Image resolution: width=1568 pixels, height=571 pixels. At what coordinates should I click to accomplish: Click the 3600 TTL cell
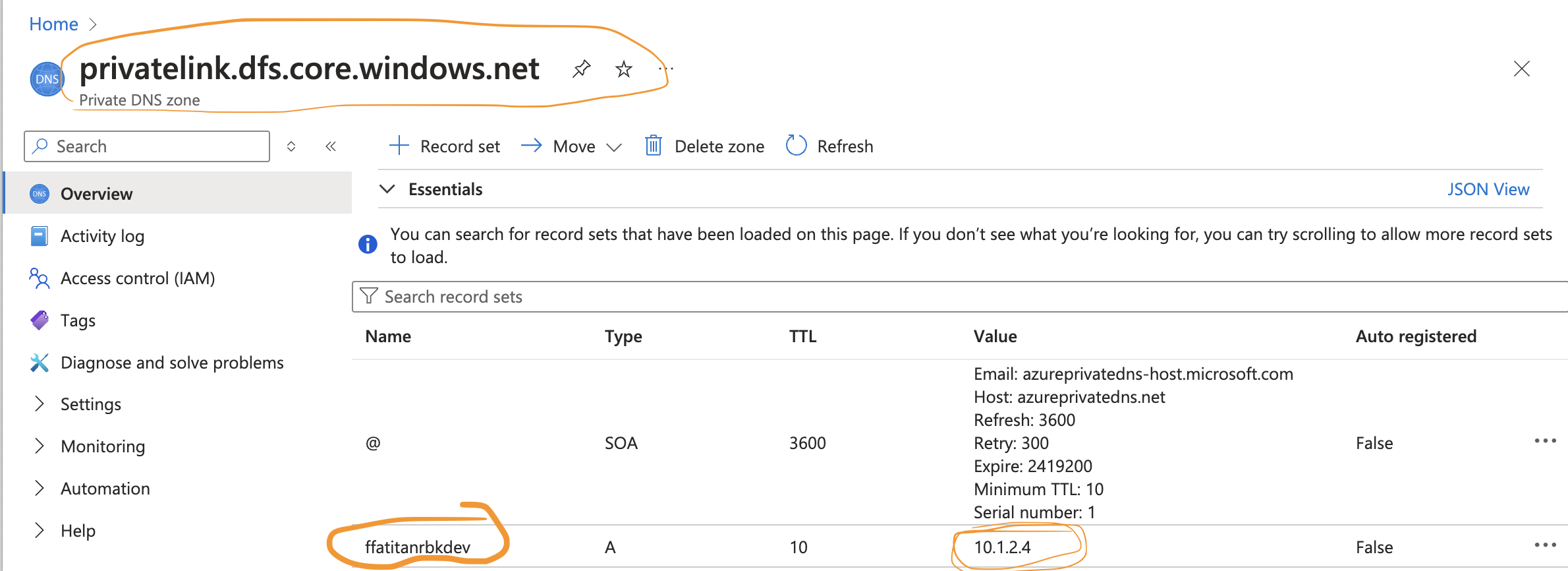pos(807,443)
